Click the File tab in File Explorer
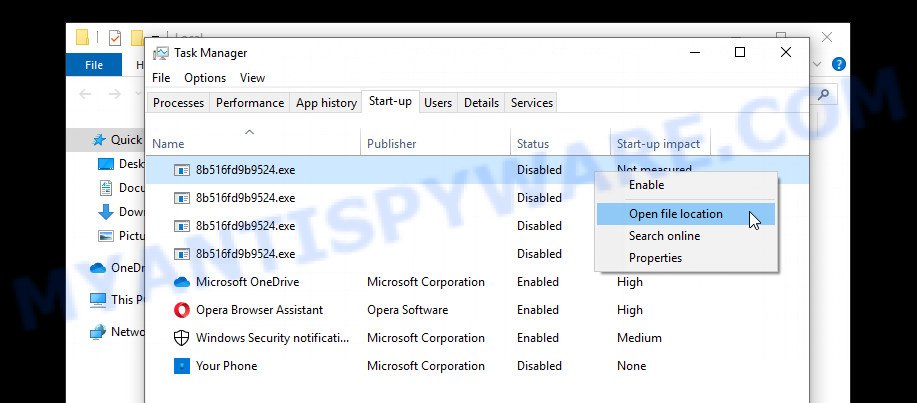 (94, 65)
